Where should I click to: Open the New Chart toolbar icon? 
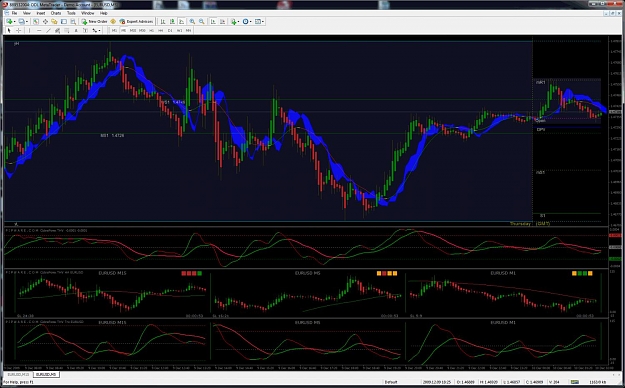(x=9, y=22)
